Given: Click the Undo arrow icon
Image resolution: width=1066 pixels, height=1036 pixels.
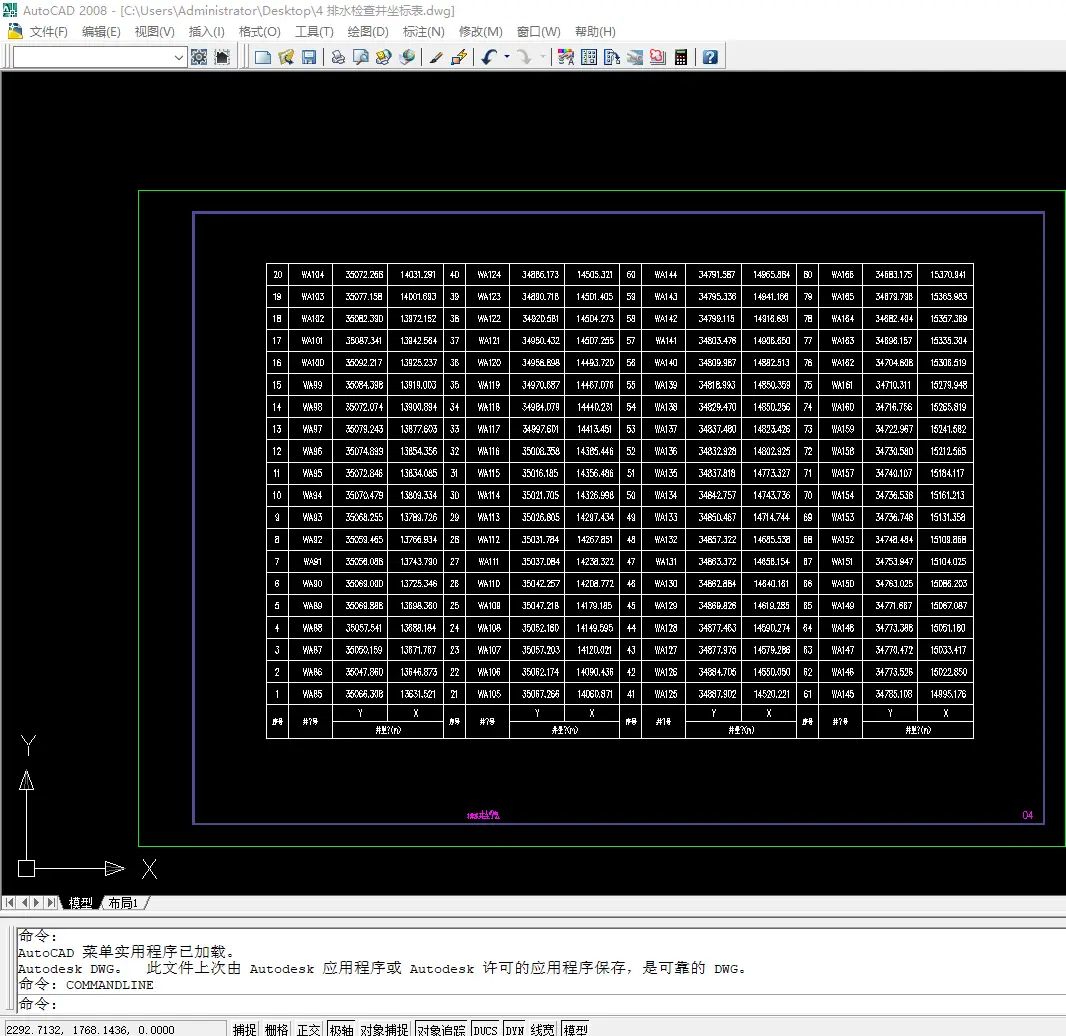Looking at the screenshot, I should (x=488, y=57).
